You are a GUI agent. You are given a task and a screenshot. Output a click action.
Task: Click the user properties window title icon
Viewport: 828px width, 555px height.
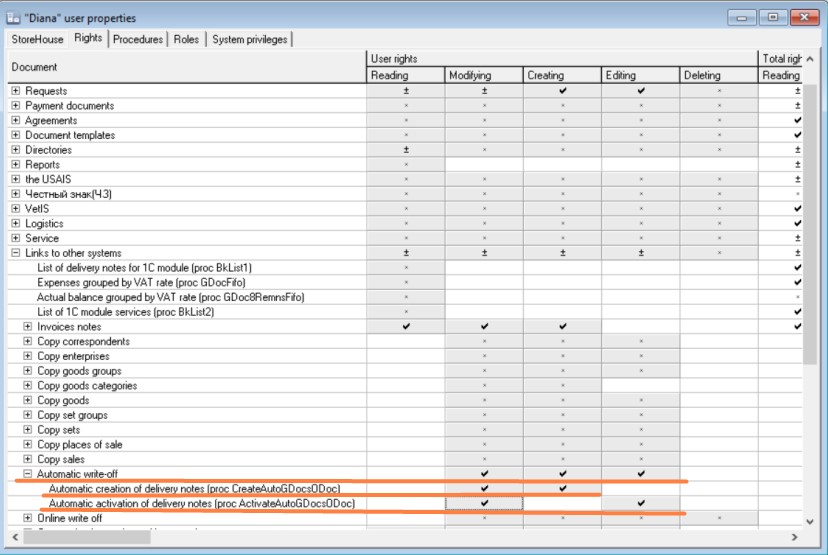[x=12, y=18]
